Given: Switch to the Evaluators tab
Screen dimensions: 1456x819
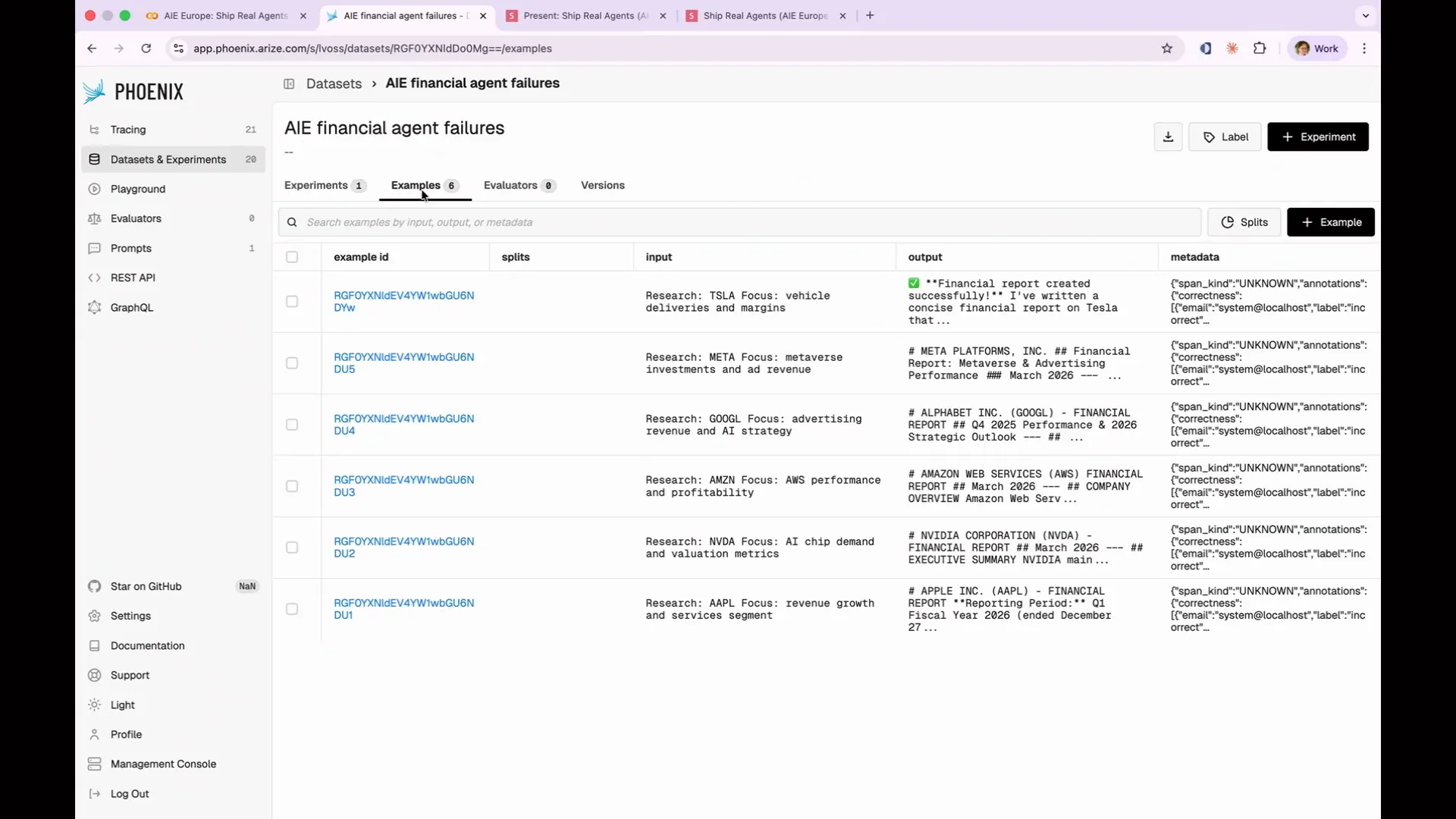Looking at the screenshot, I should pos(519,185).
